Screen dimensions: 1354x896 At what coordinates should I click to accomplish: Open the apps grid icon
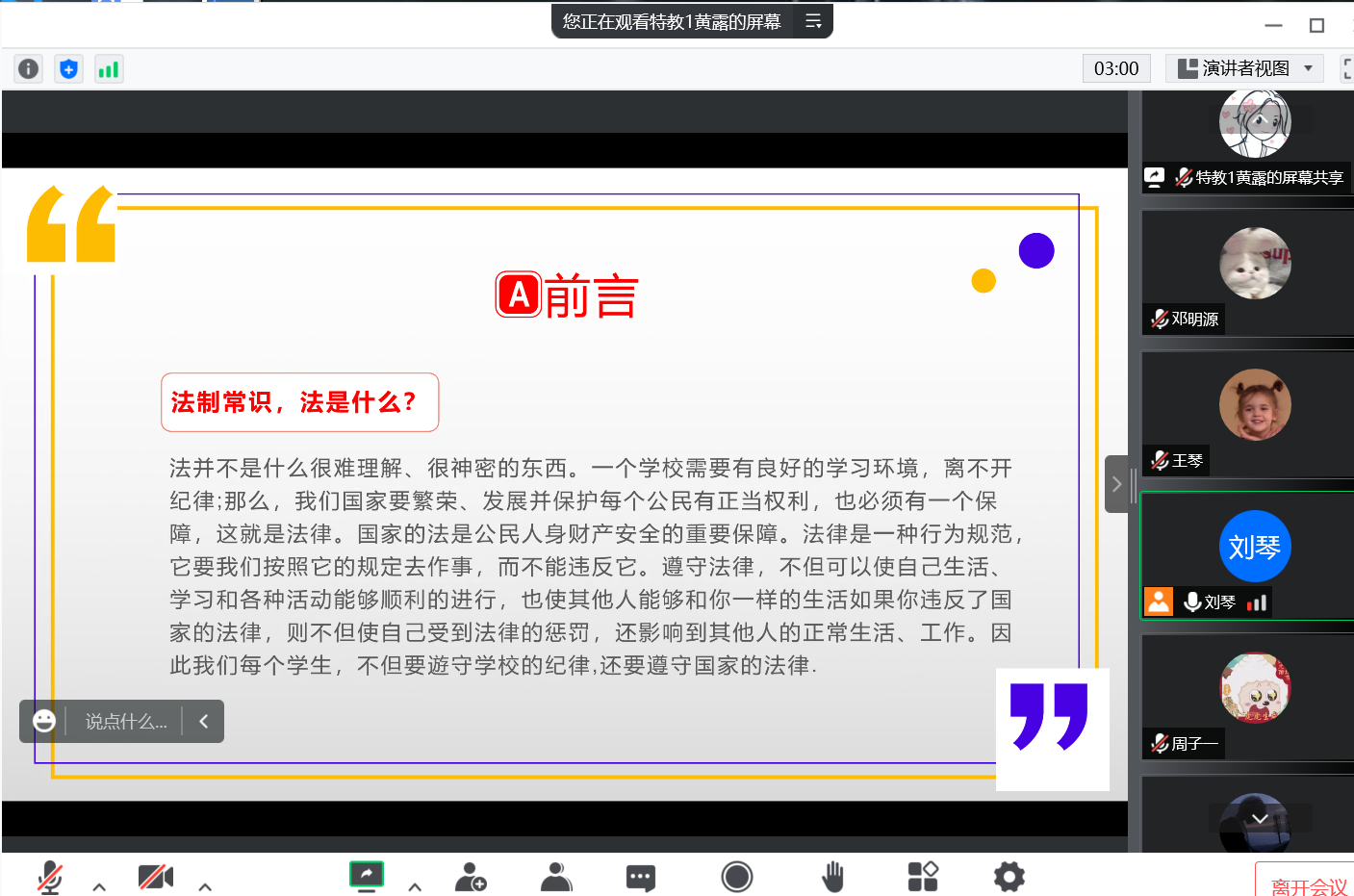(x=922, y=877)
